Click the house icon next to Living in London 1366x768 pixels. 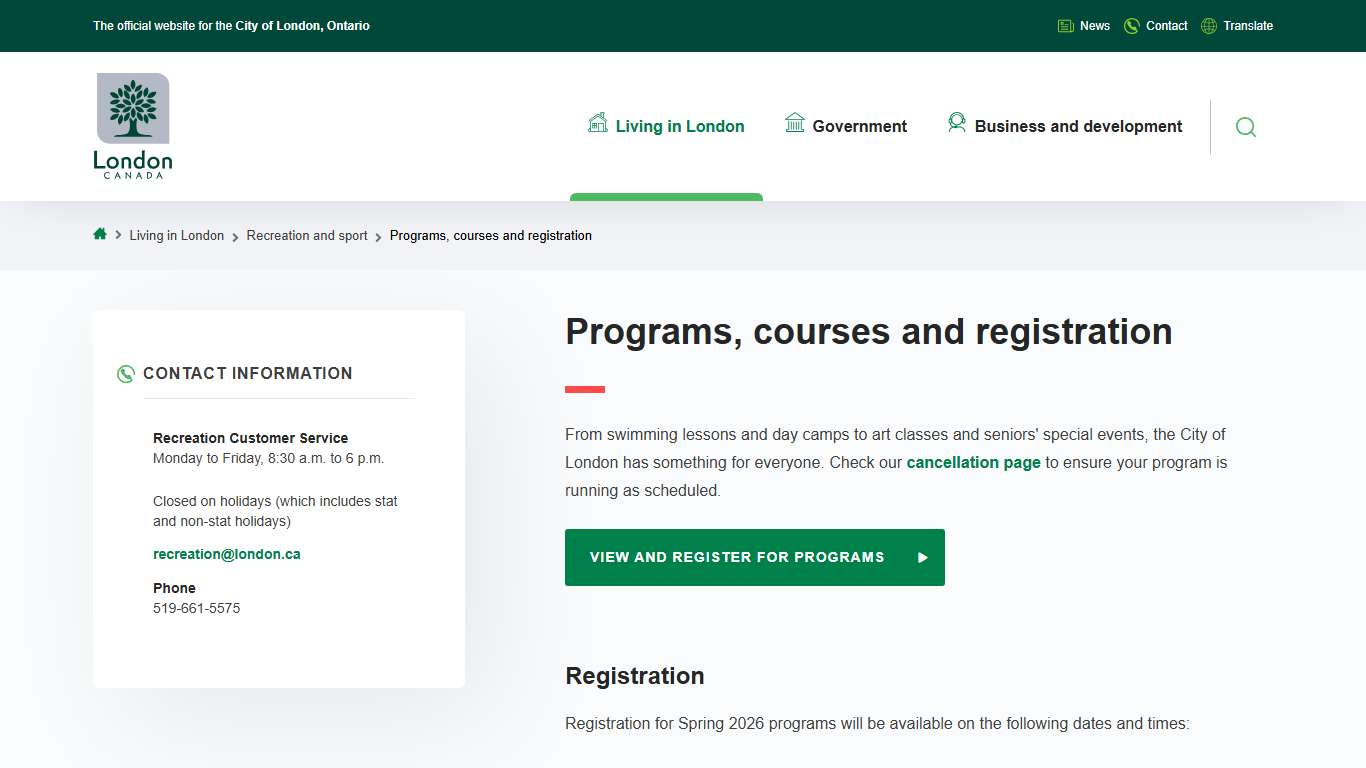597,122
